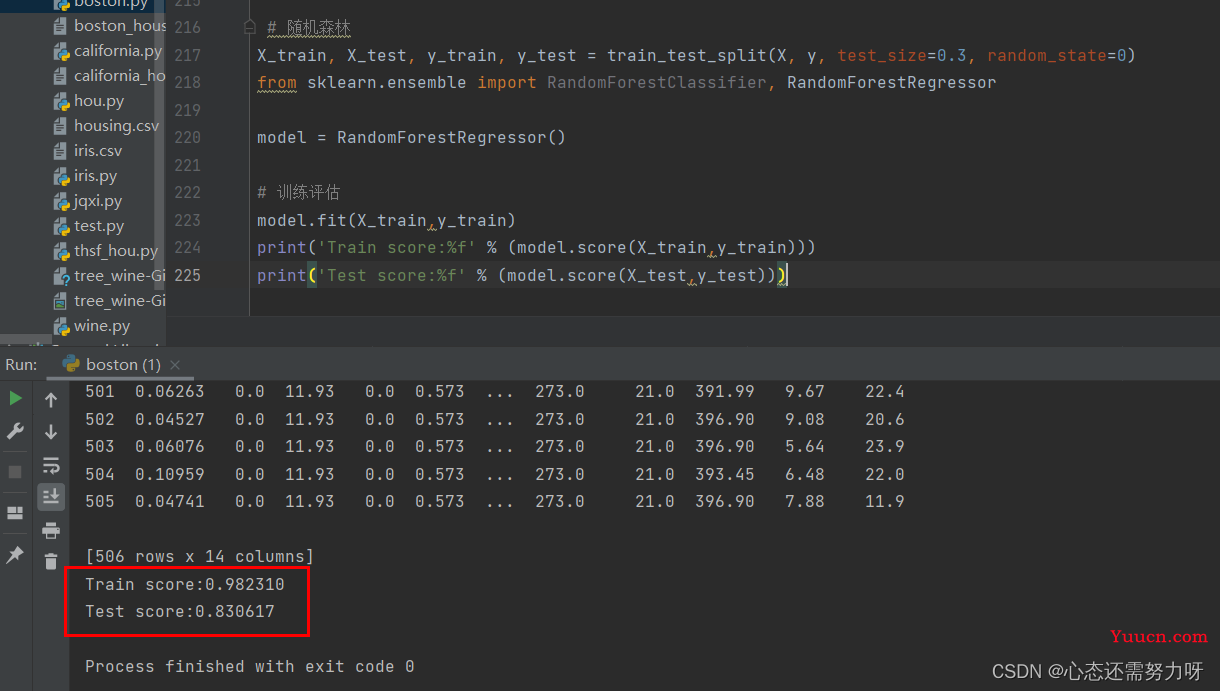Click 'Process finished with exit code 0' line
Viewport: 1220px width, 691px height.
click(250, 666)
